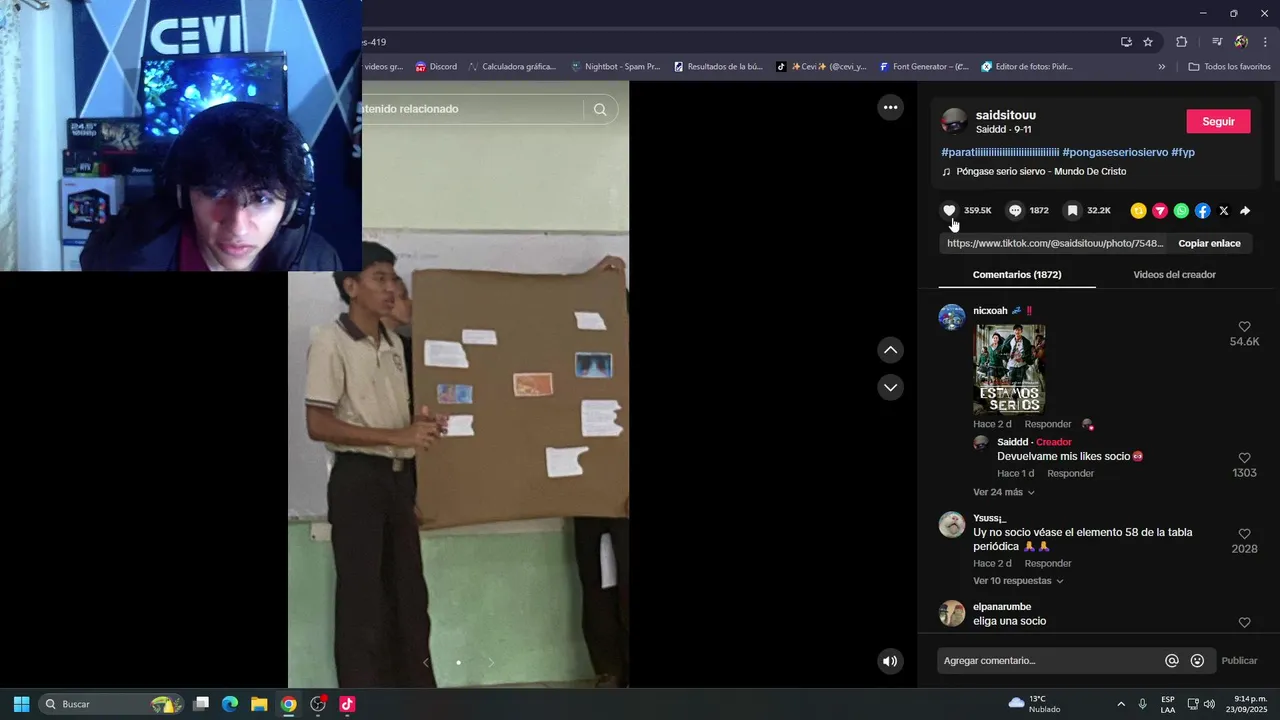Follow saidsitouu with Seguir button
The height and width of the screenshot is (720, 1280).
(x=1218, y=121)
